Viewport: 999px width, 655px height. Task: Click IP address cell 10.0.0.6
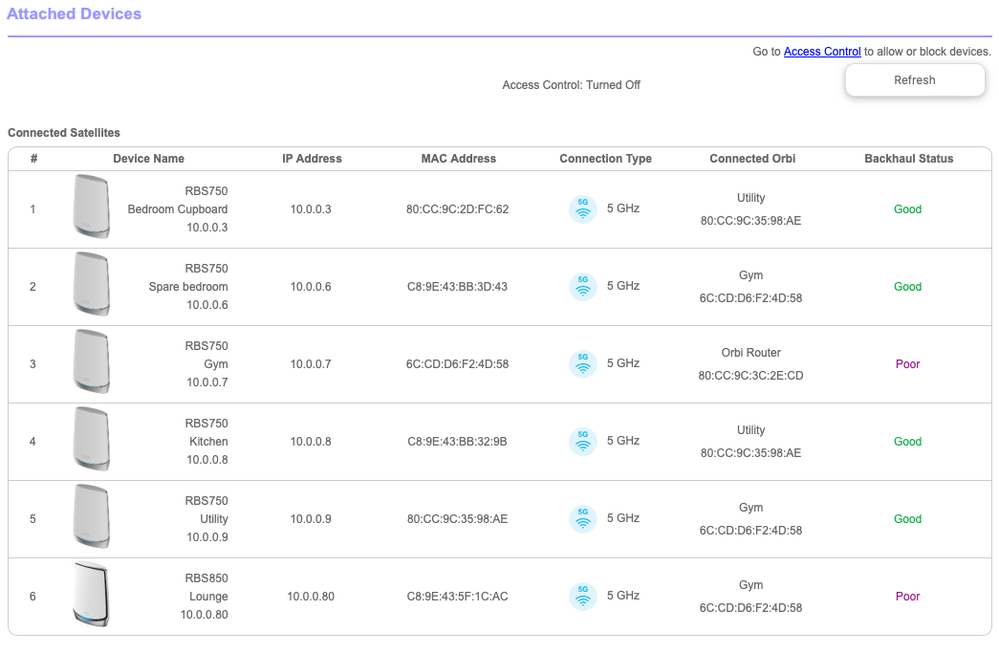[311, 287]
